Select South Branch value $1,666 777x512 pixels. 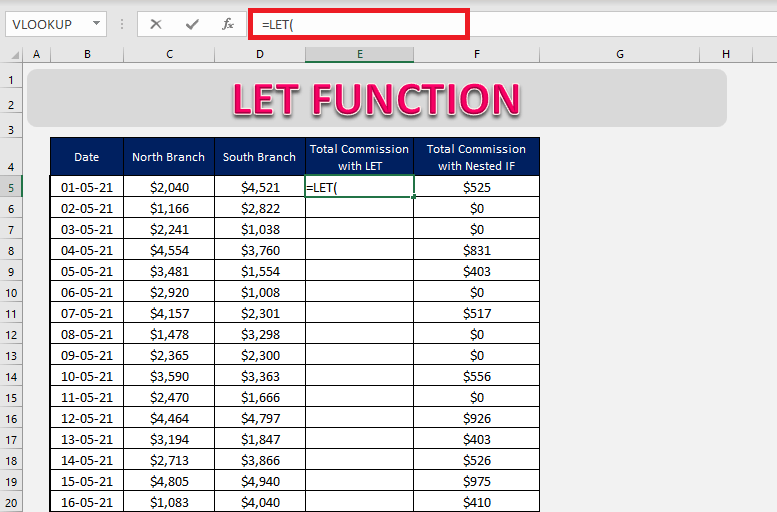(x=260, y=398)
